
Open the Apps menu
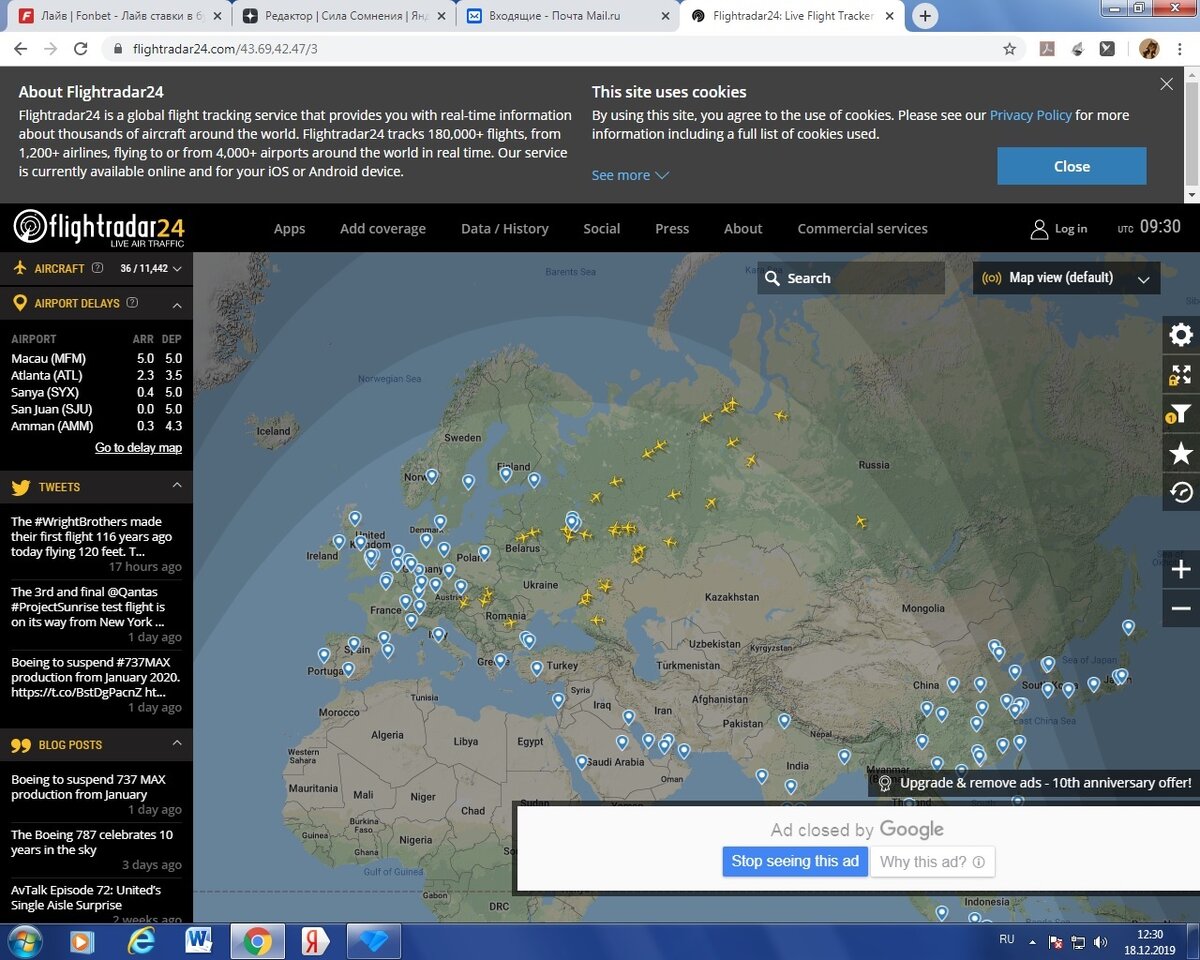pyautogui.click(x=289, y=228)
